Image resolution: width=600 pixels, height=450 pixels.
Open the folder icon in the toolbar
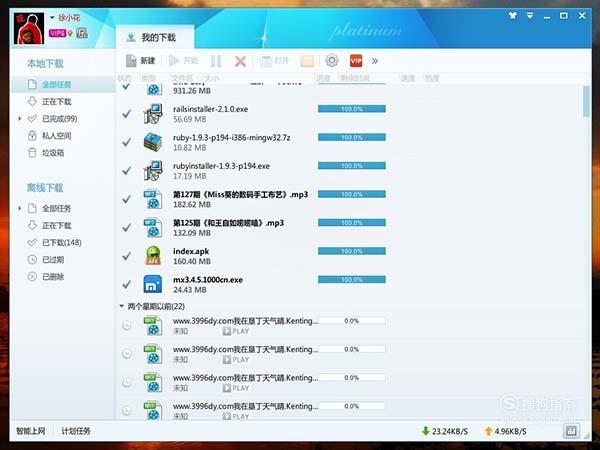[x=307, y=61]
